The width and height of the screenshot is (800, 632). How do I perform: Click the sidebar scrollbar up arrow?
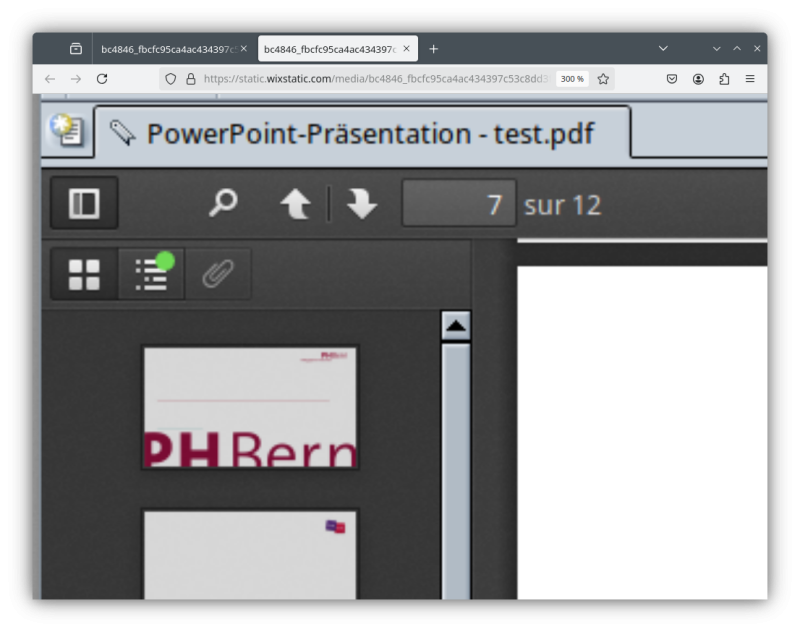[x=456, y=326]
